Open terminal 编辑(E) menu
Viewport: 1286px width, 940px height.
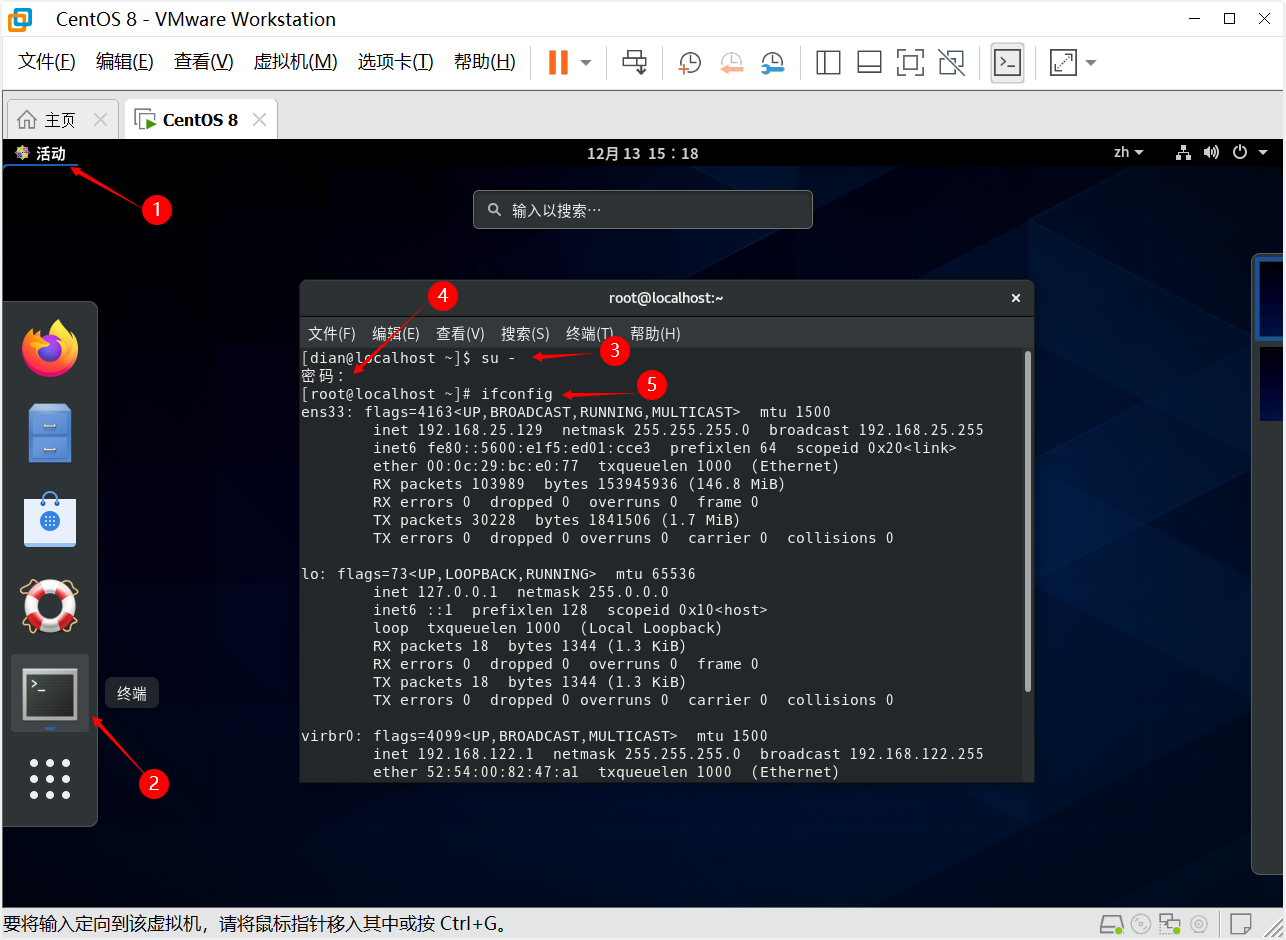396,334
